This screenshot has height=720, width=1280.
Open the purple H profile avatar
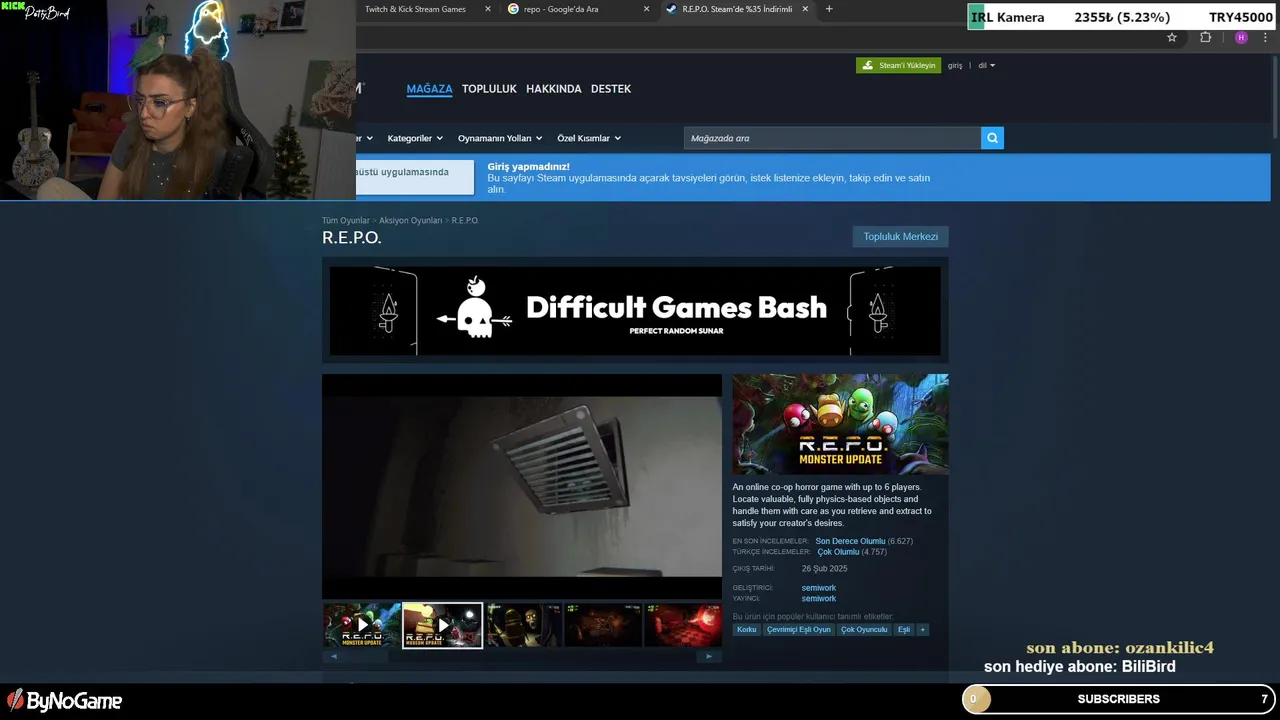click(x=1241, y=37)
